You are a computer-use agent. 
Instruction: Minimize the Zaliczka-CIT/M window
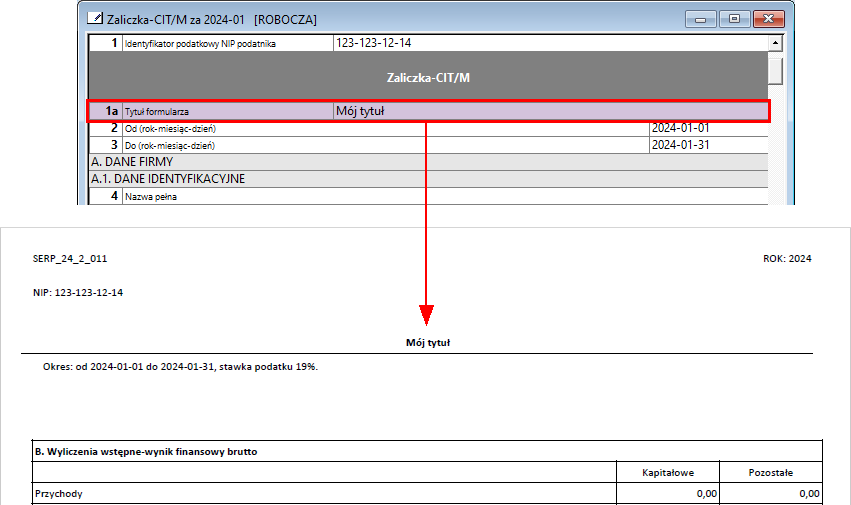(704, 18)
